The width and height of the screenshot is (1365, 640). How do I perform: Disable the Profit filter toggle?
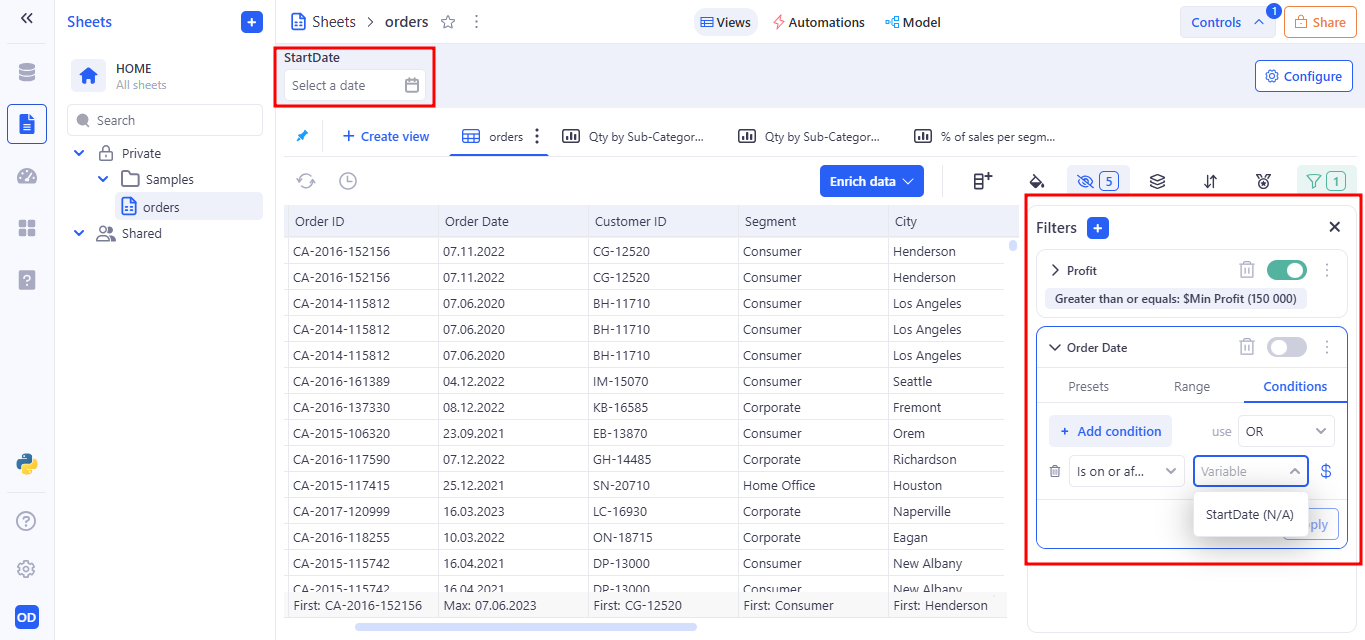pyautogui.click(x=1286, y=270)
